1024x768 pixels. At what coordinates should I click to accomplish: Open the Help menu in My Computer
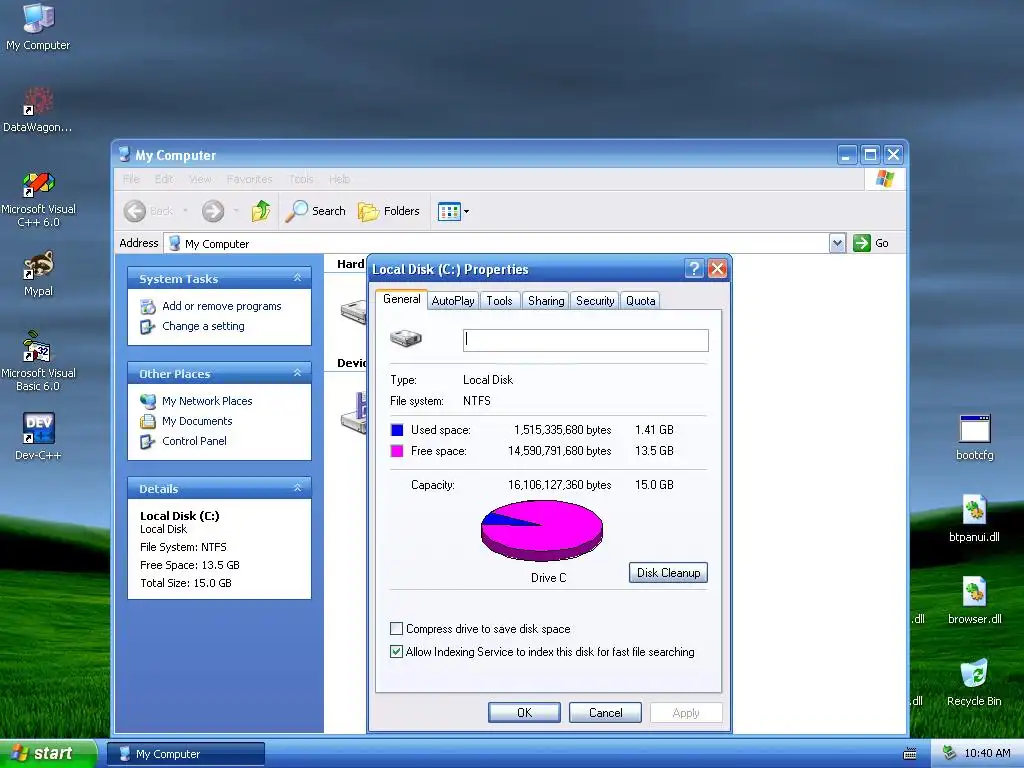[x=340, y=179]
